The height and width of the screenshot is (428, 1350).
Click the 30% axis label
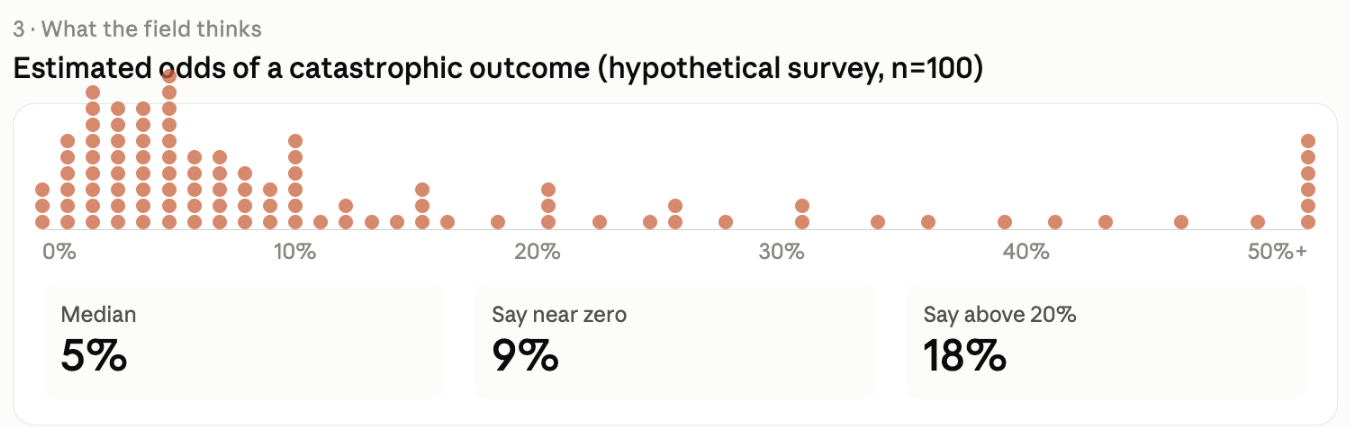(781, 251)
